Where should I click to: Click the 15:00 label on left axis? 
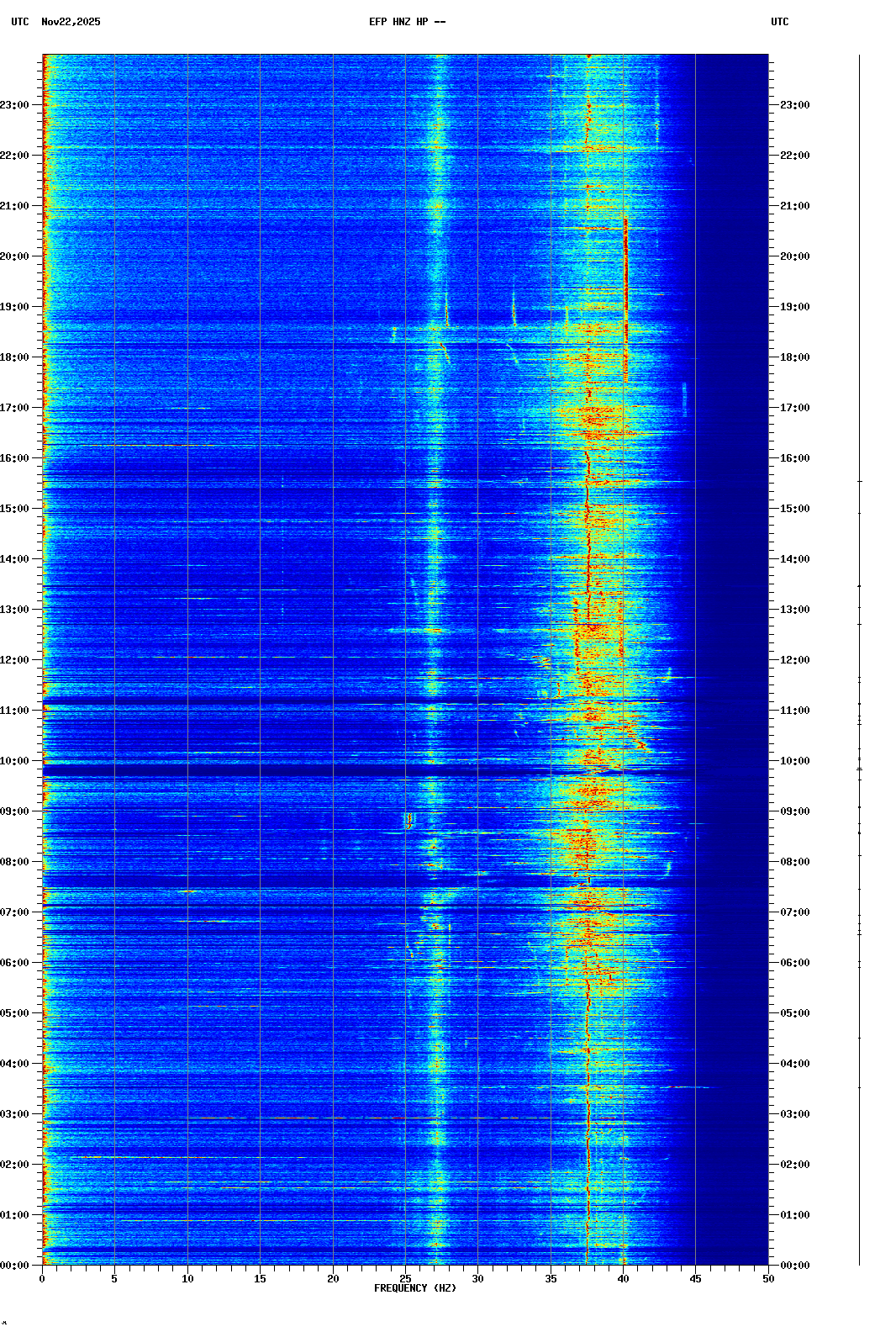pos(14,509)
